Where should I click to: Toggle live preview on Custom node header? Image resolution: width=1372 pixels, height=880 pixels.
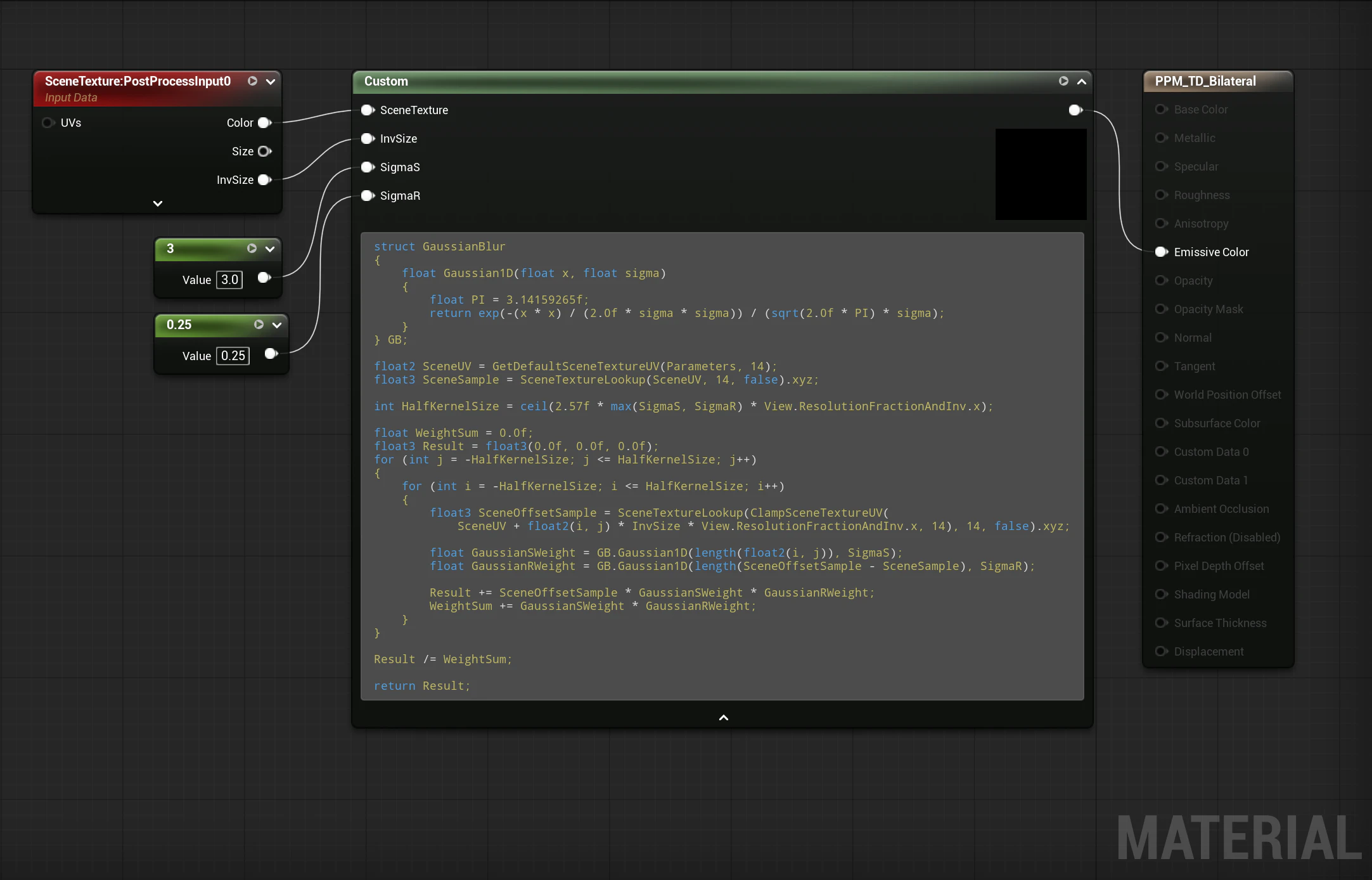pyautogui.click(x=1063, y=81)
